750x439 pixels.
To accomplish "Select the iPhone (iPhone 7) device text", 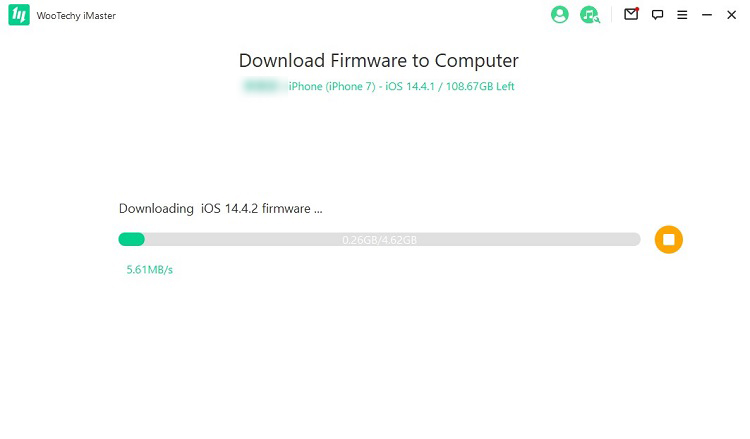I will point(332,87).
